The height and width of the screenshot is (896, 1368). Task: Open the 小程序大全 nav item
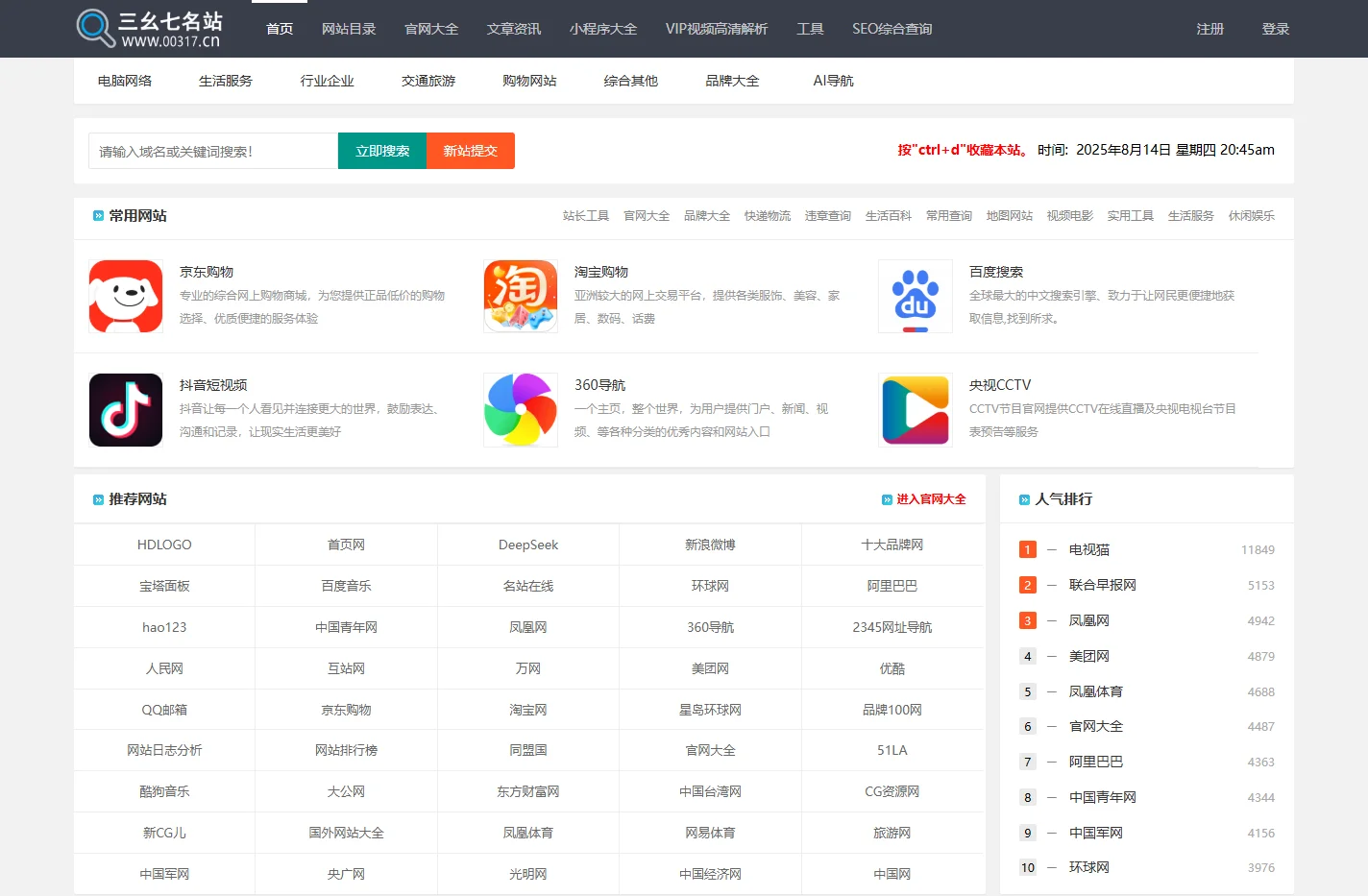pos(603,29)
